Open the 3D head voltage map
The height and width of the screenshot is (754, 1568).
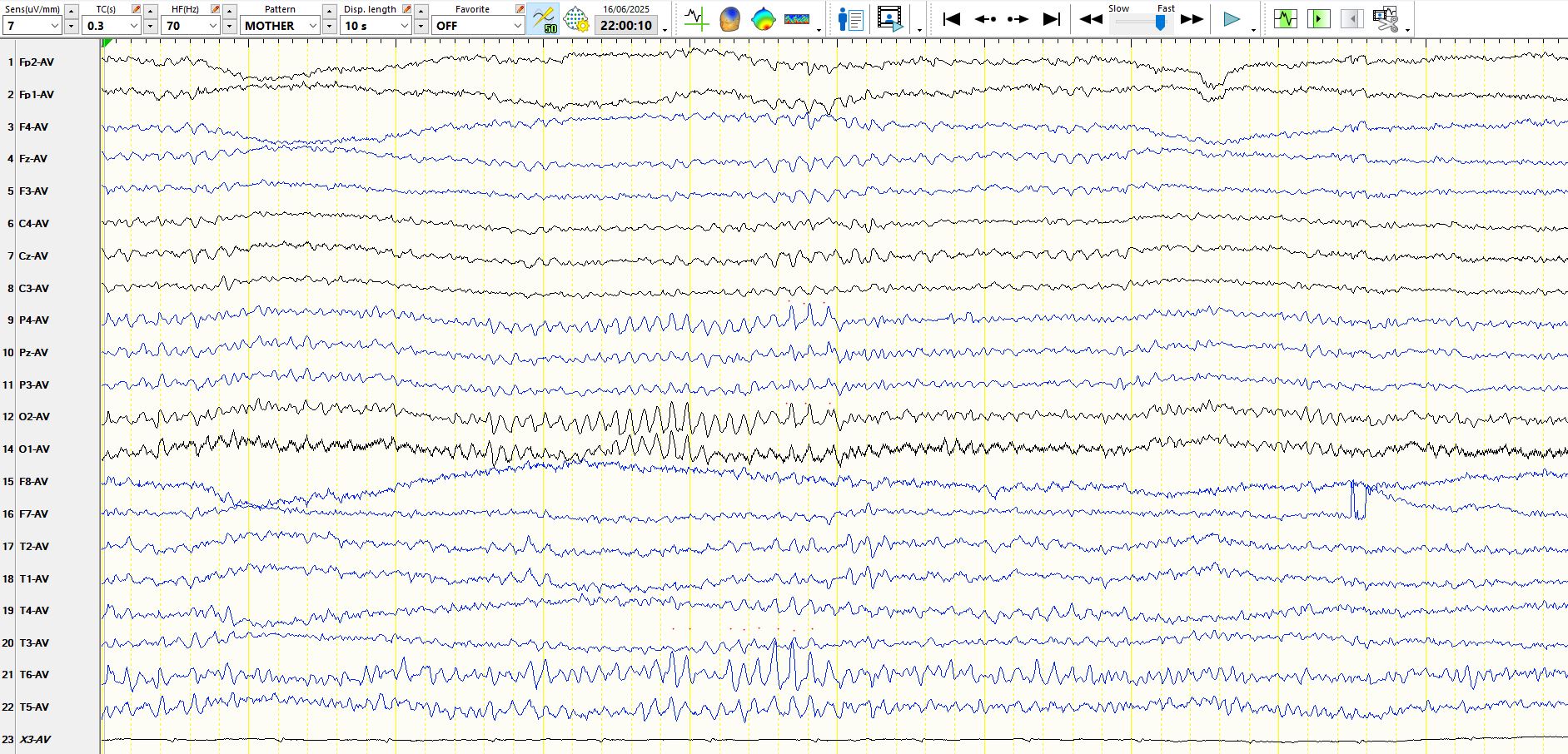(x=729, y=19)
